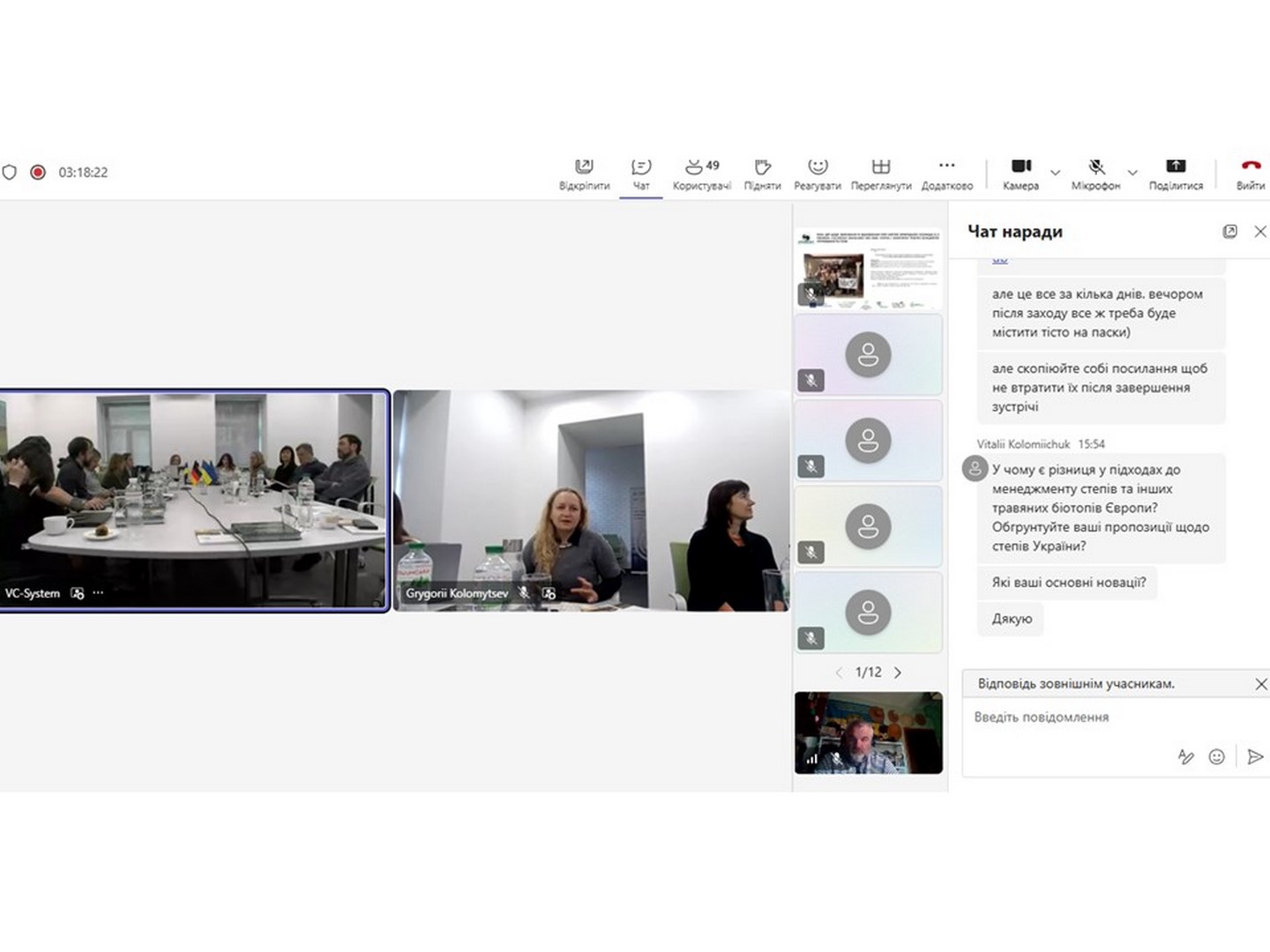Select the shared presentation thumbnail

click(868, 269)
